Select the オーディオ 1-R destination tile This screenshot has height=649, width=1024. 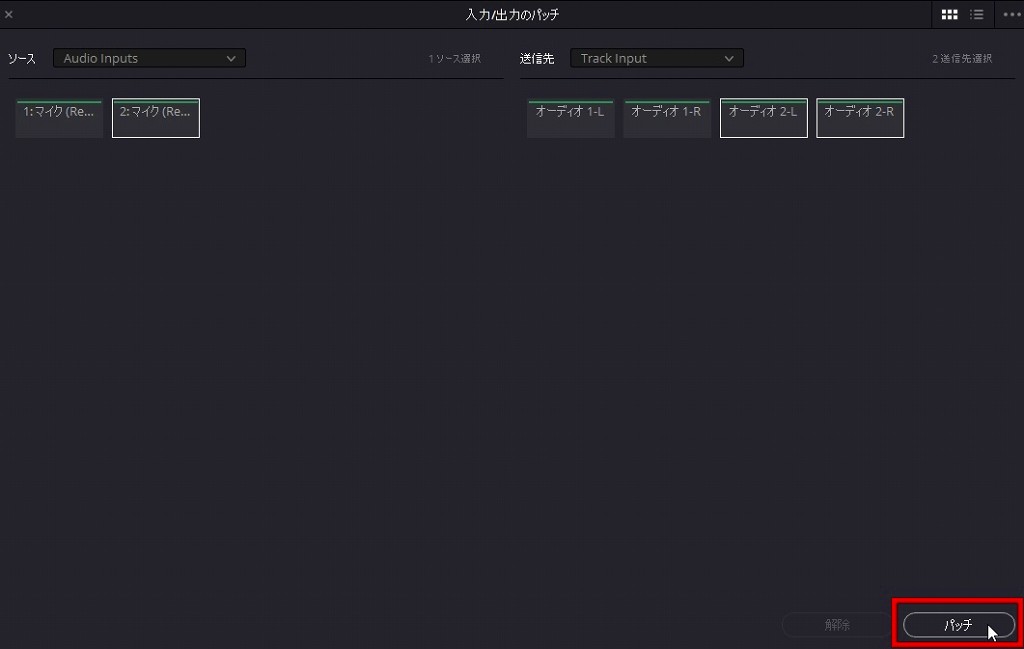[666, 118]
